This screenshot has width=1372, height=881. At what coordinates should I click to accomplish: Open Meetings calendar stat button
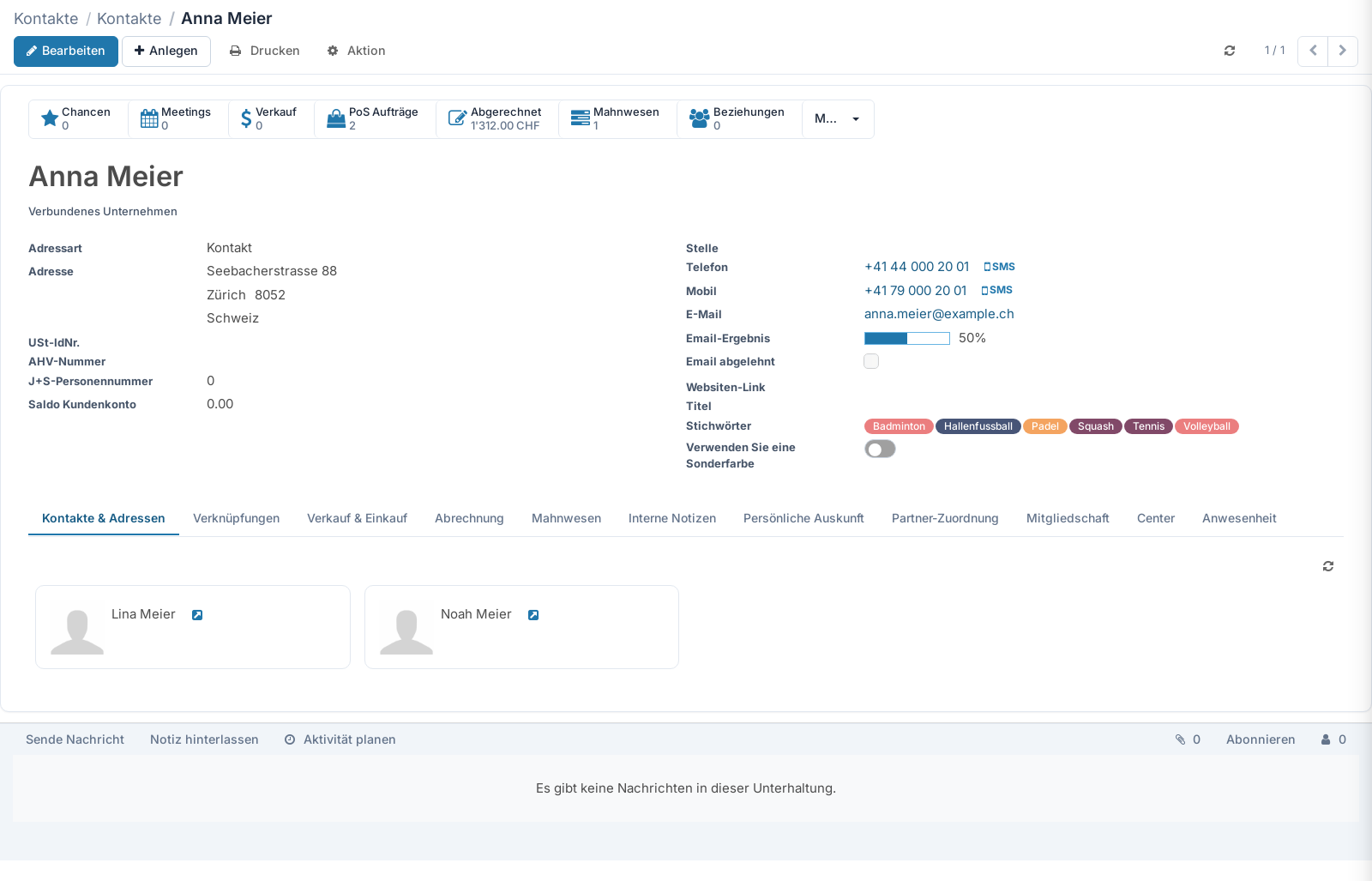(178, 119)
